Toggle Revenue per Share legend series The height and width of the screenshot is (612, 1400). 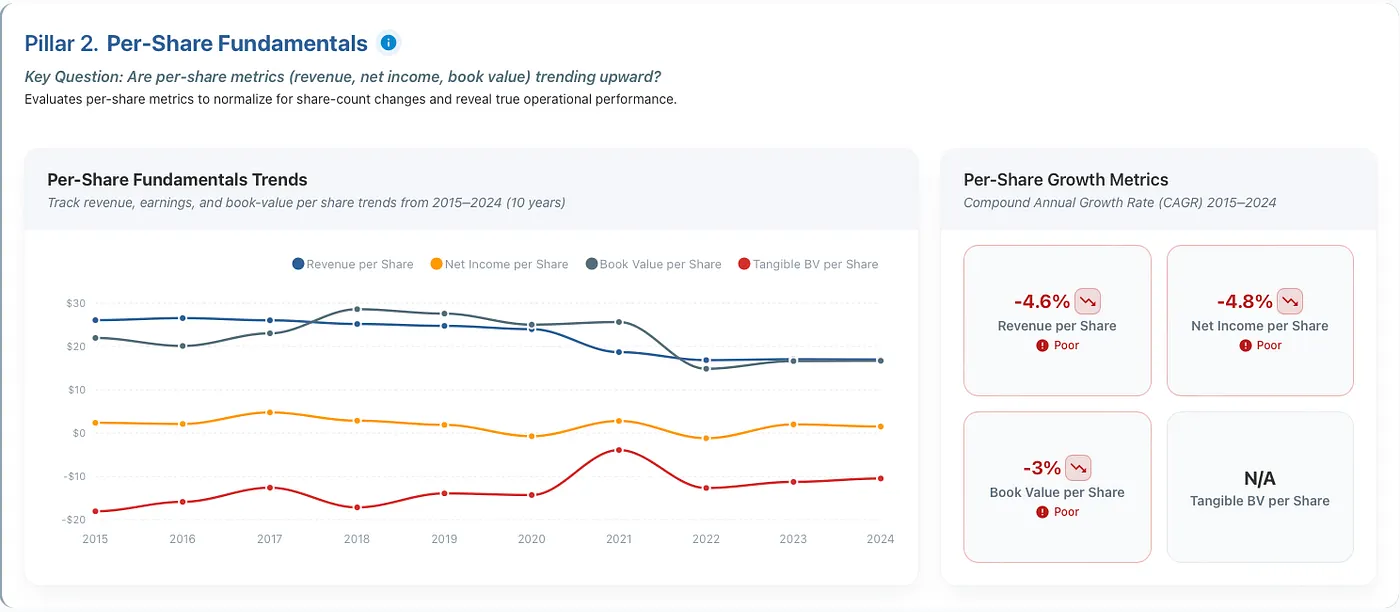[352, 264]
